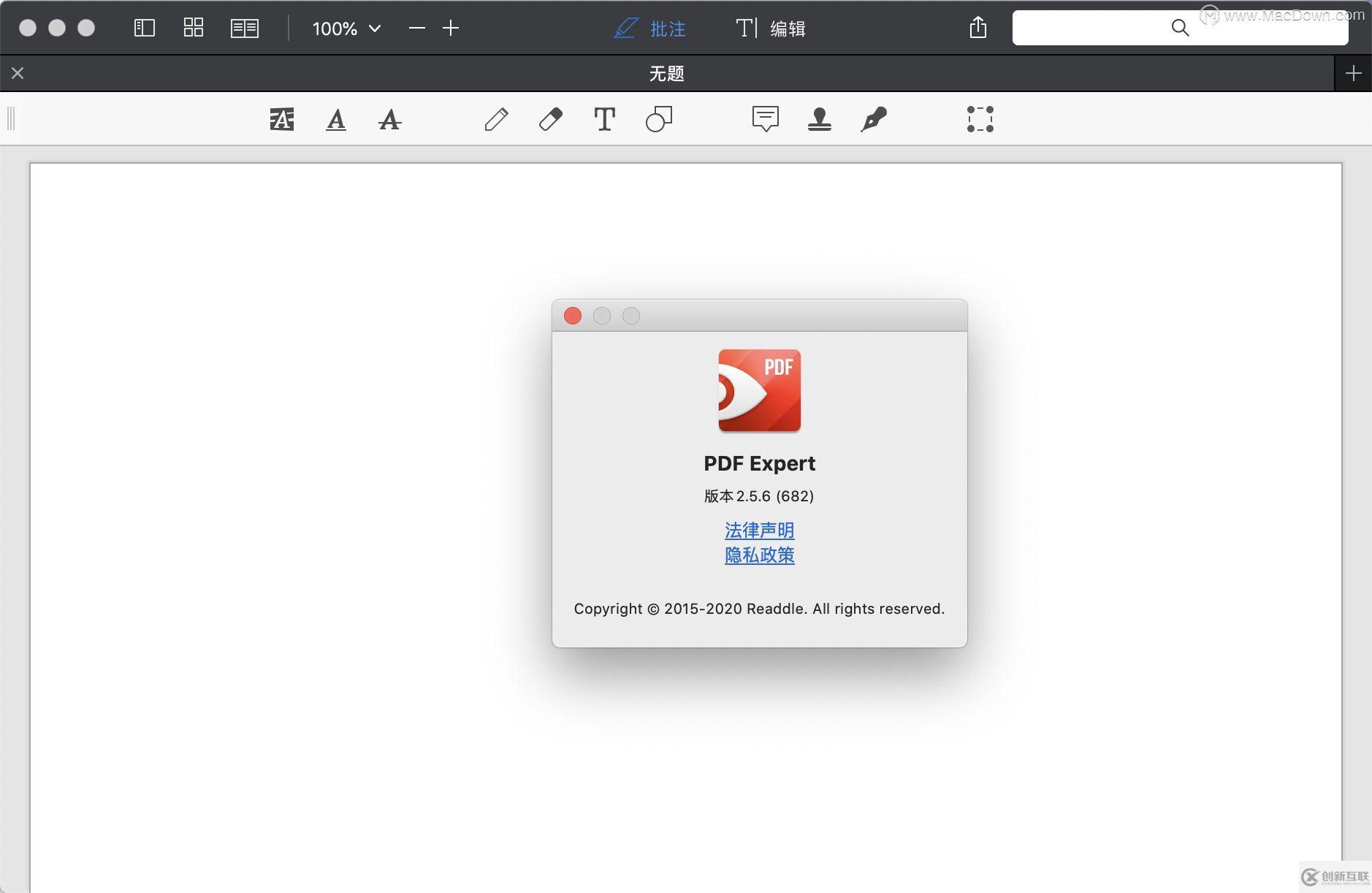Screen dimensions: 1372x893
Task: Open the 100% zoom level dropdown
Action: tap(347, 28)
